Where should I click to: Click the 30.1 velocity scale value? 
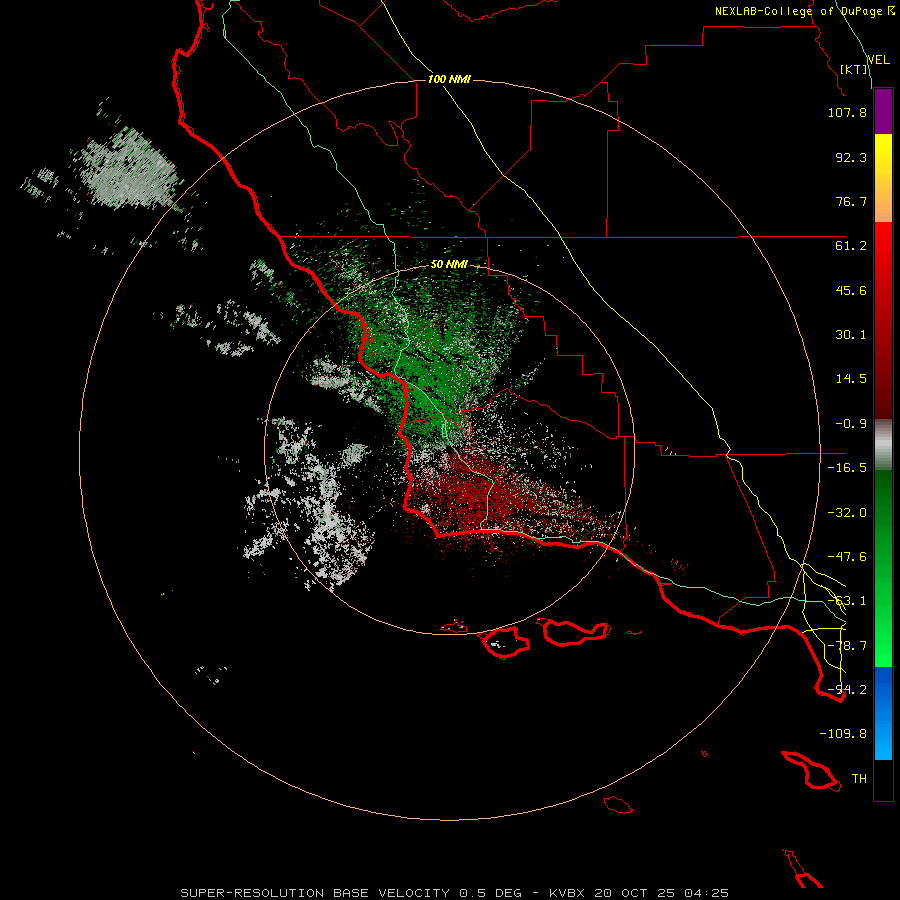pyautogui.click(x=851, y=335)
